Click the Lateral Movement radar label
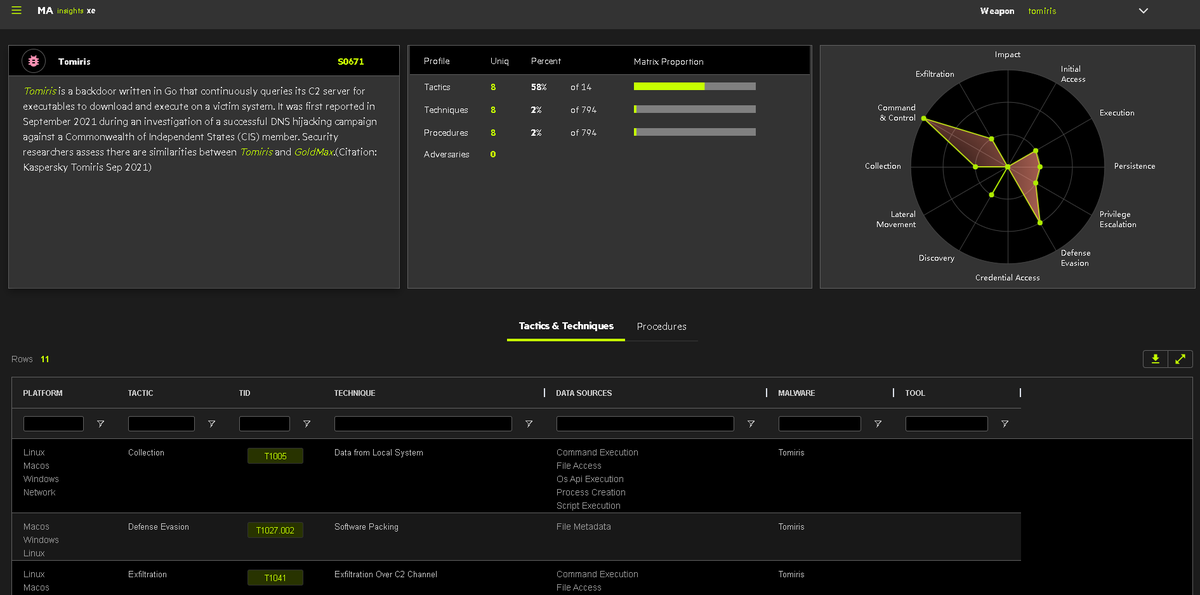Screen dimensions: 1200x595 click(x=896, y=220)
